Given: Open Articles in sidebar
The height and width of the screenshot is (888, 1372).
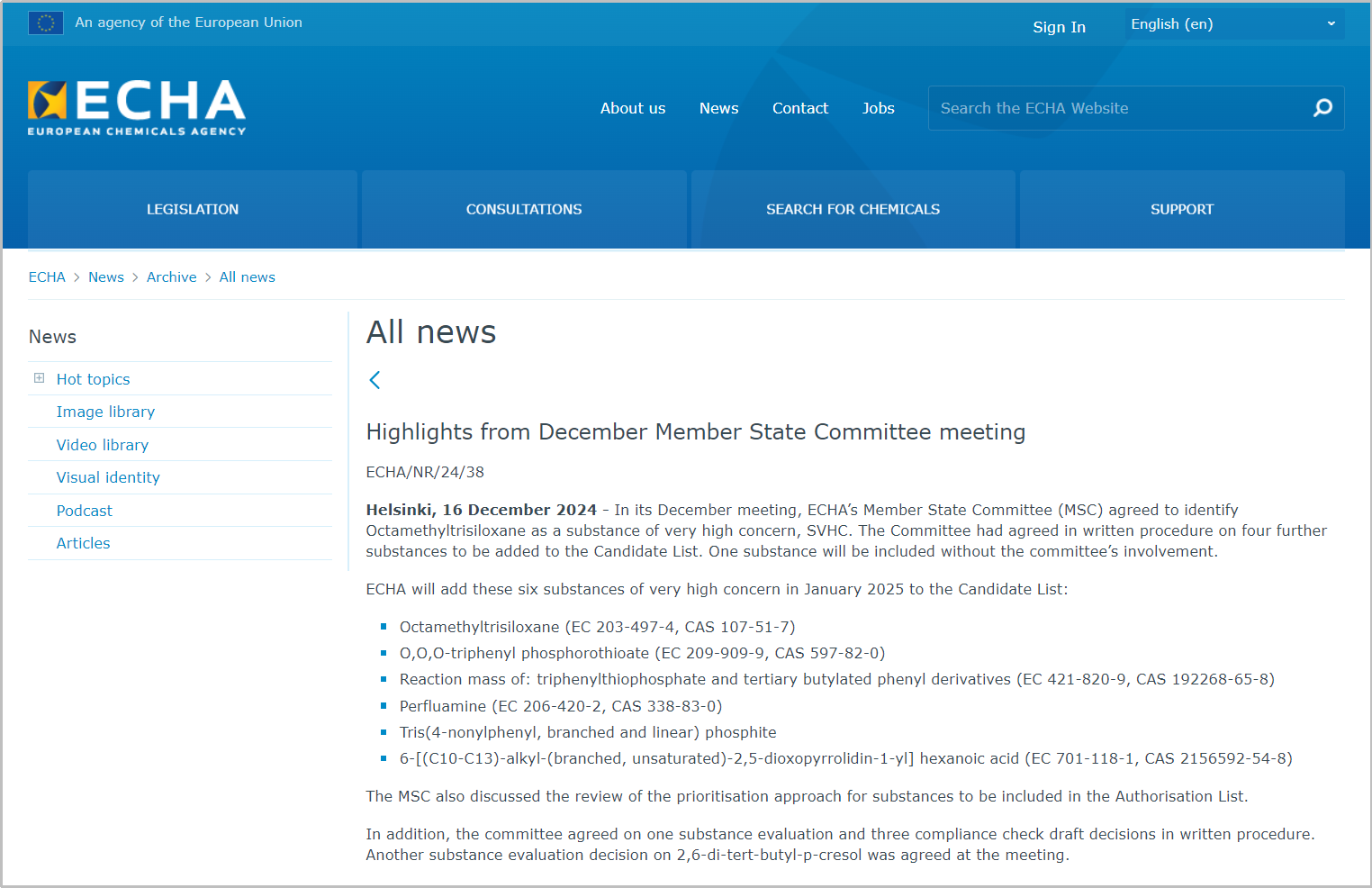Looking at the screenshot, I should point(83,543).
